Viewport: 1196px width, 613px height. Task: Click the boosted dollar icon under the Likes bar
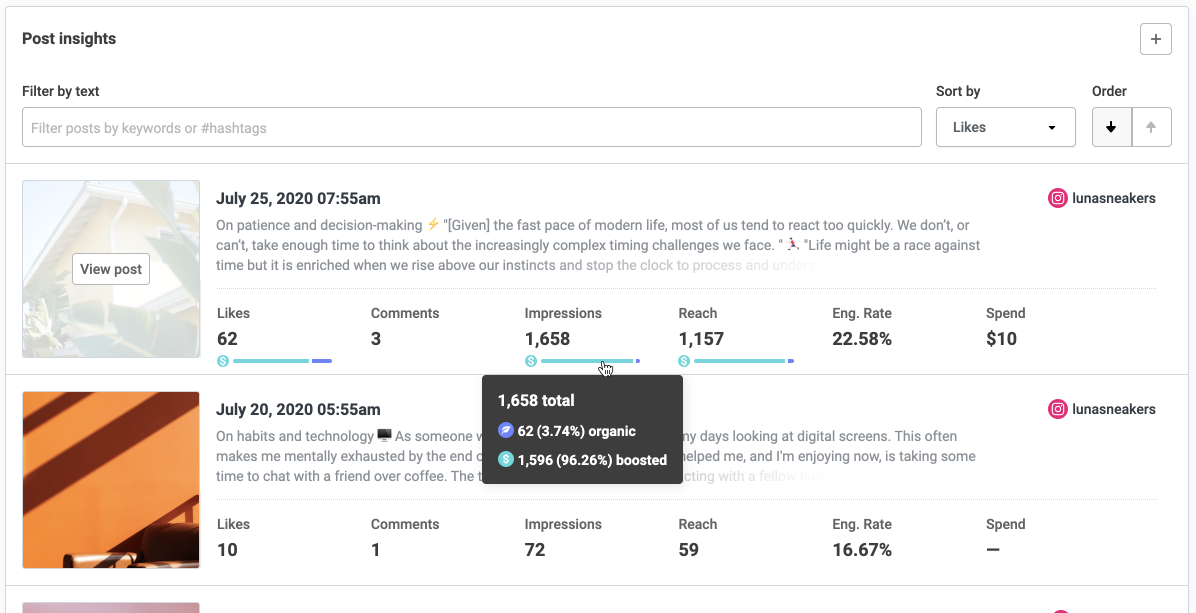tap(222, 360)
